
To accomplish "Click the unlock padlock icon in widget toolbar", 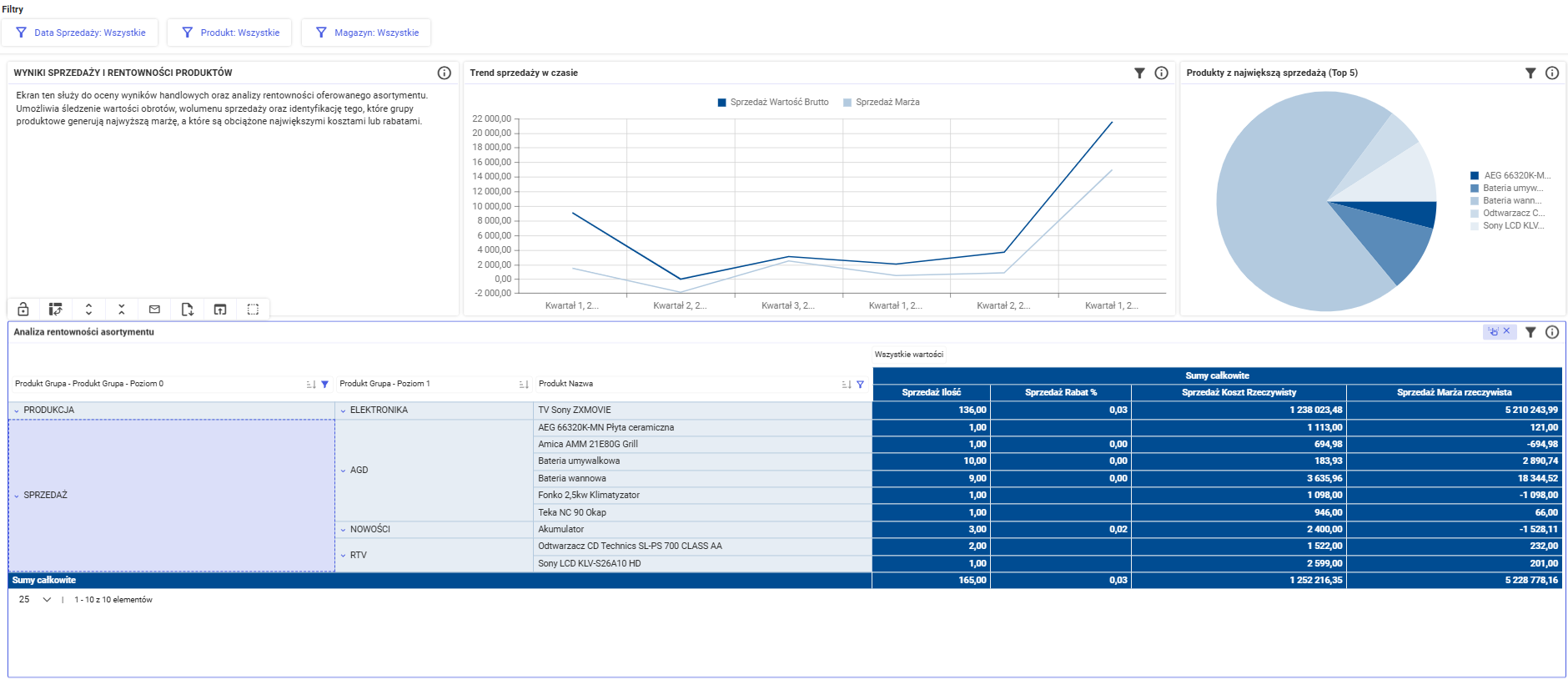I will [x=23, y=310].
